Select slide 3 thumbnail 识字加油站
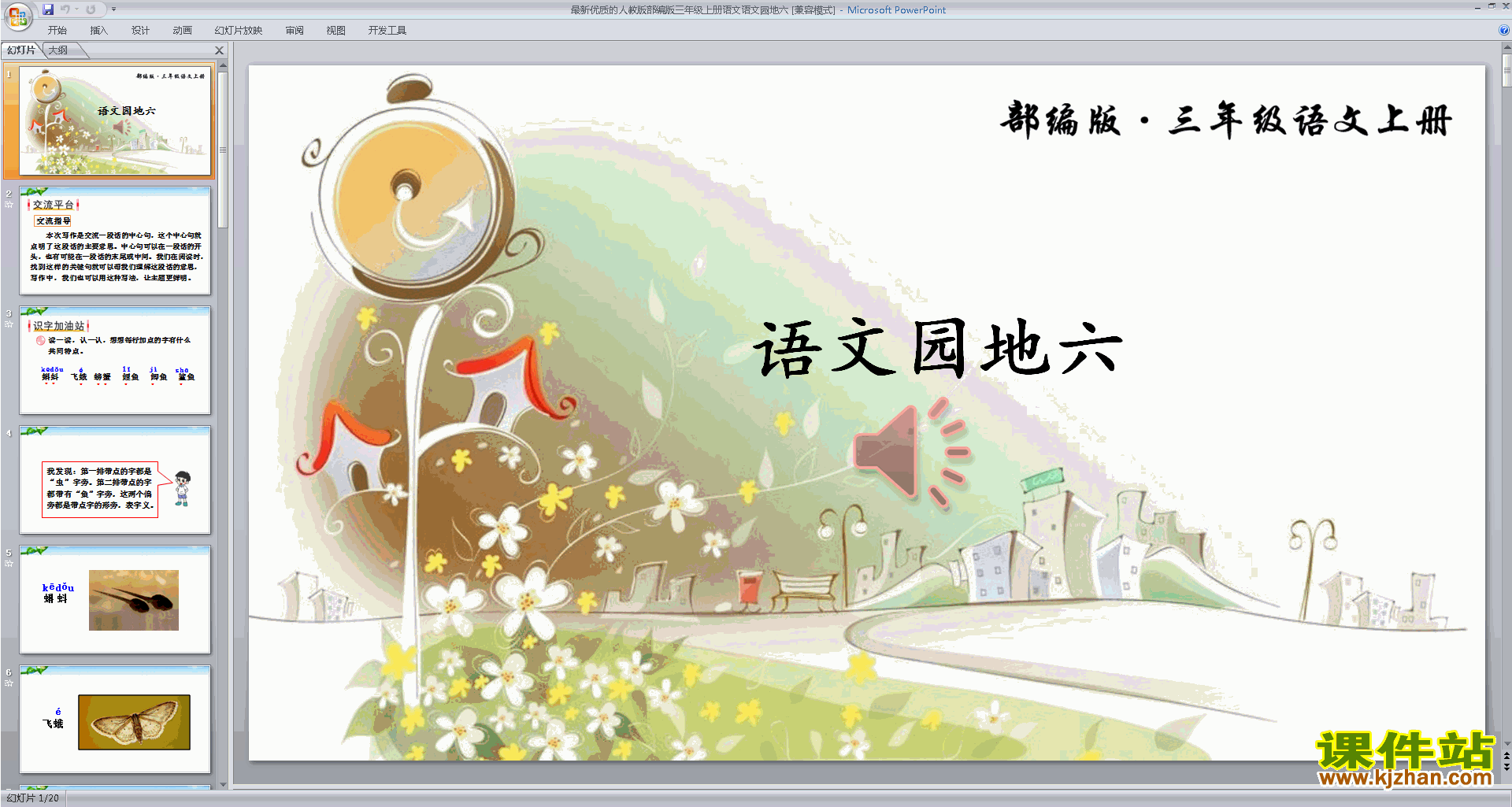Image resolution: width=1512 pixels, height=807 pixels. click(115, 360)
